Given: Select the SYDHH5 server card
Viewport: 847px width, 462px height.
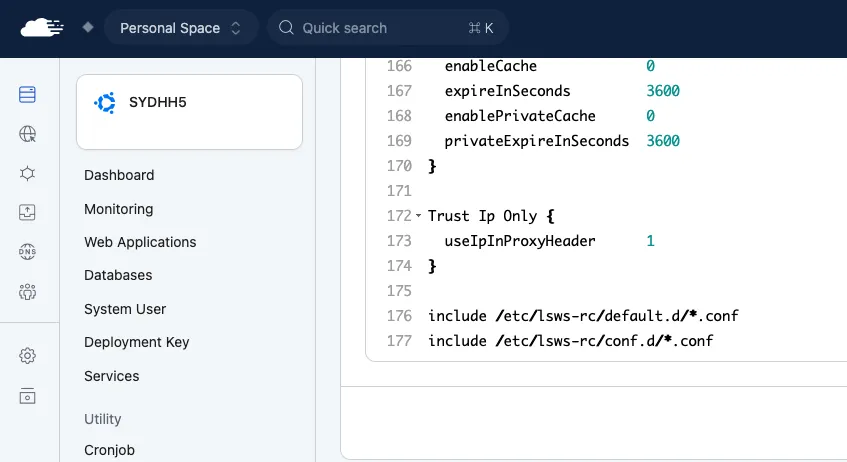Looking at the screenshot, I should [x=189, y=112].
